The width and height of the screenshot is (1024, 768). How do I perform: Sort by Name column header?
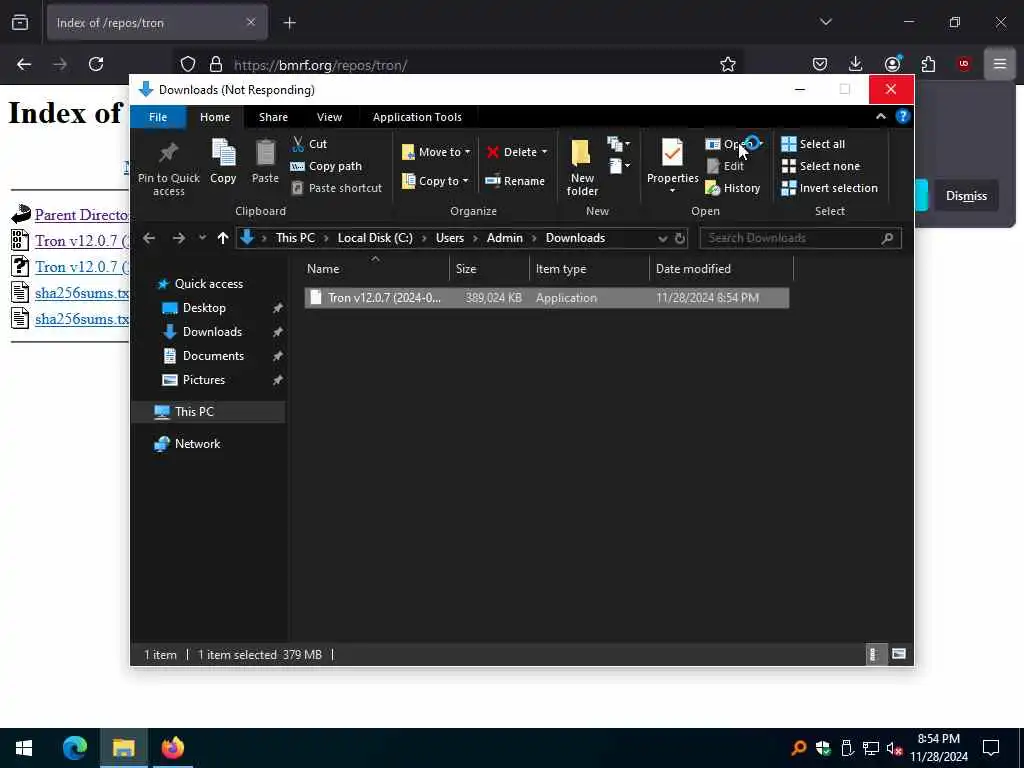pos(376,268)
